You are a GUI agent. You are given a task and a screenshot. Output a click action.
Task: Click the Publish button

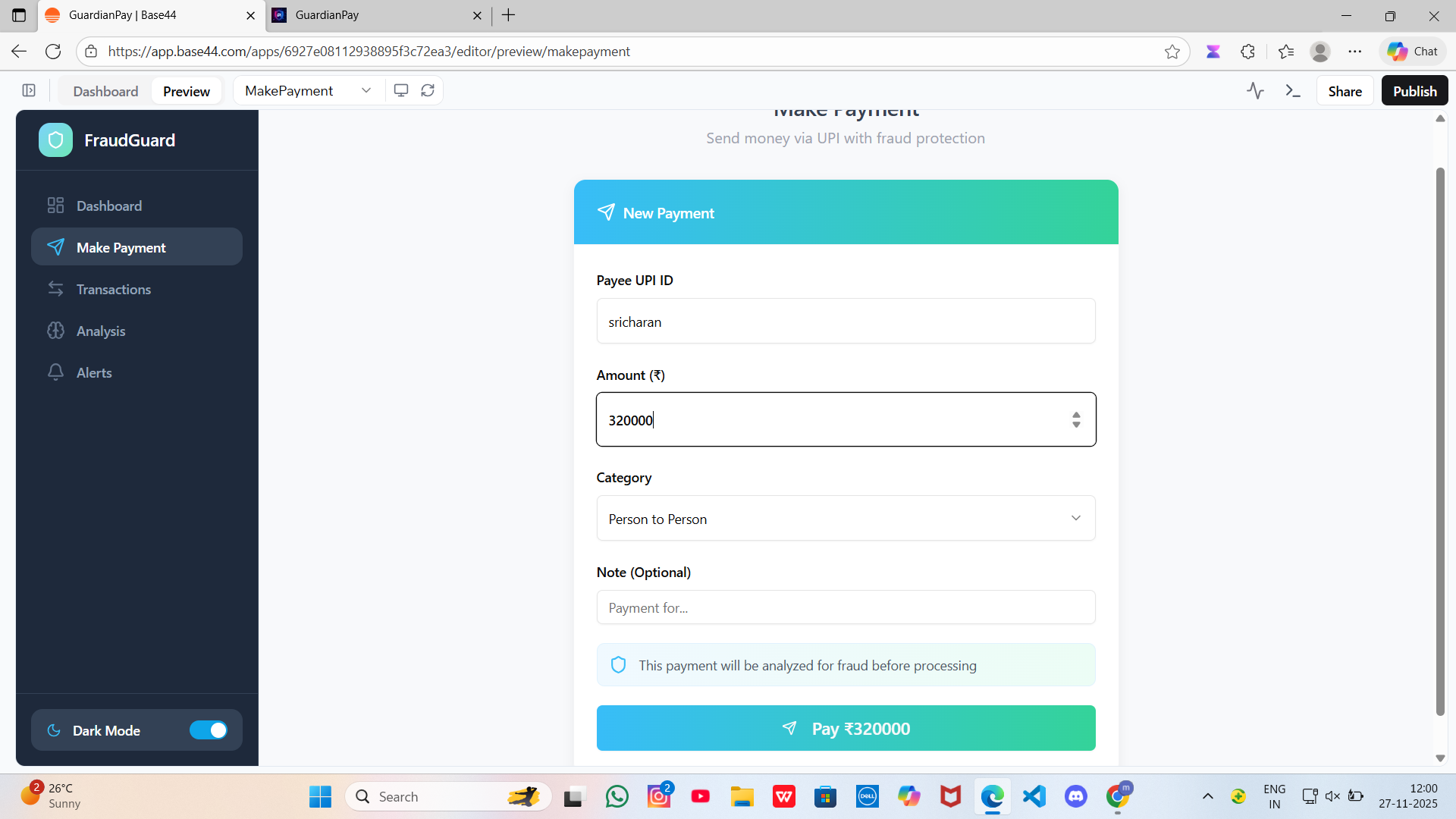point(1414,90)
